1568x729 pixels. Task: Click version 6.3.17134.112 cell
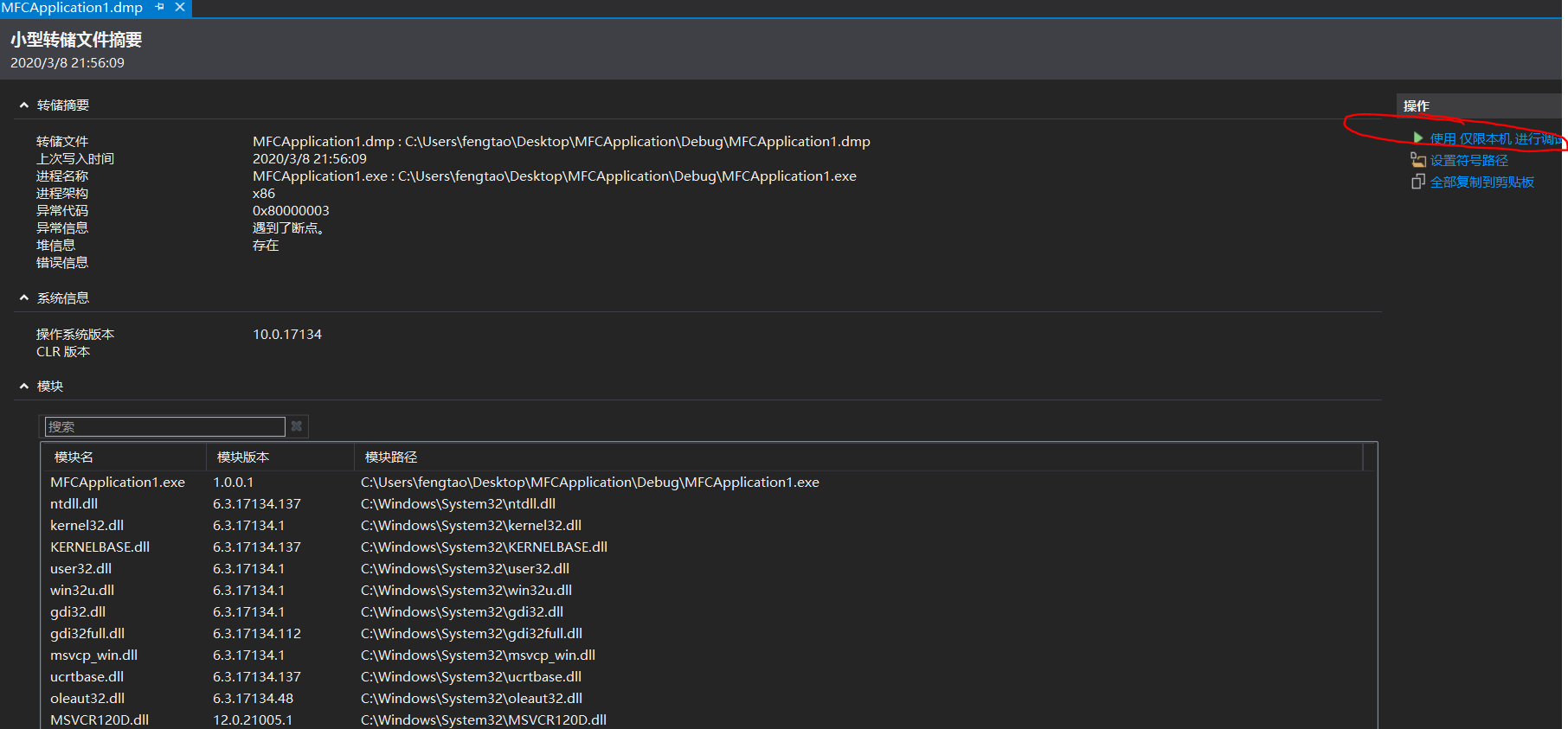(257, 633)
